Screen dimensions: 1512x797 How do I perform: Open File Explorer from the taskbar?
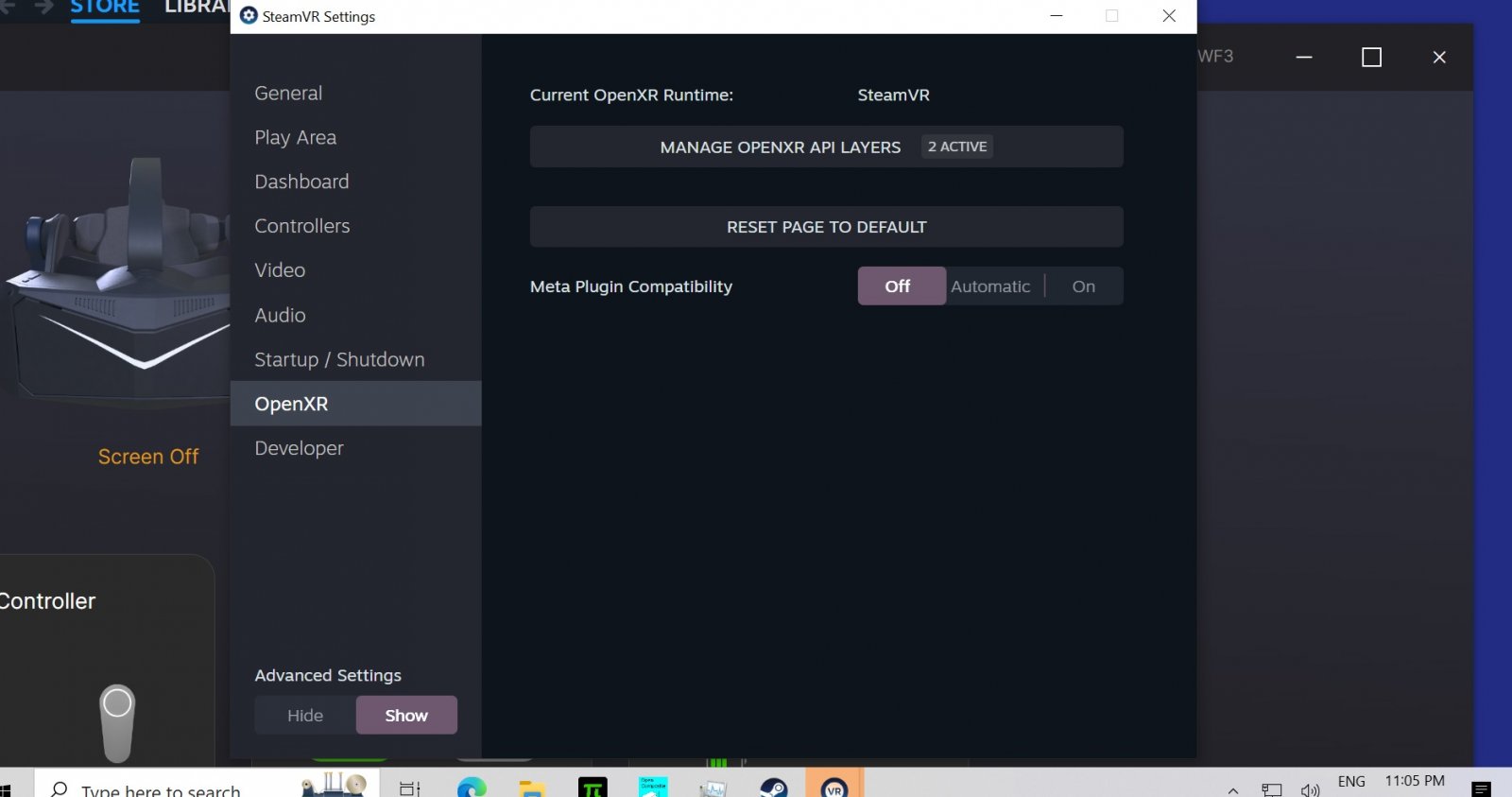coord(532,788)
